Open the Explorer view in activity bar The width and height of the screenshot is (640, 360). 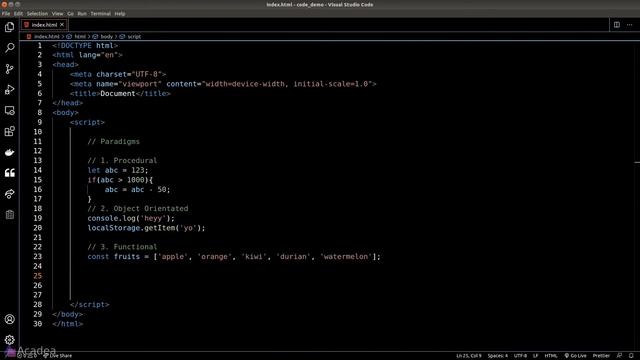(9, 27)
